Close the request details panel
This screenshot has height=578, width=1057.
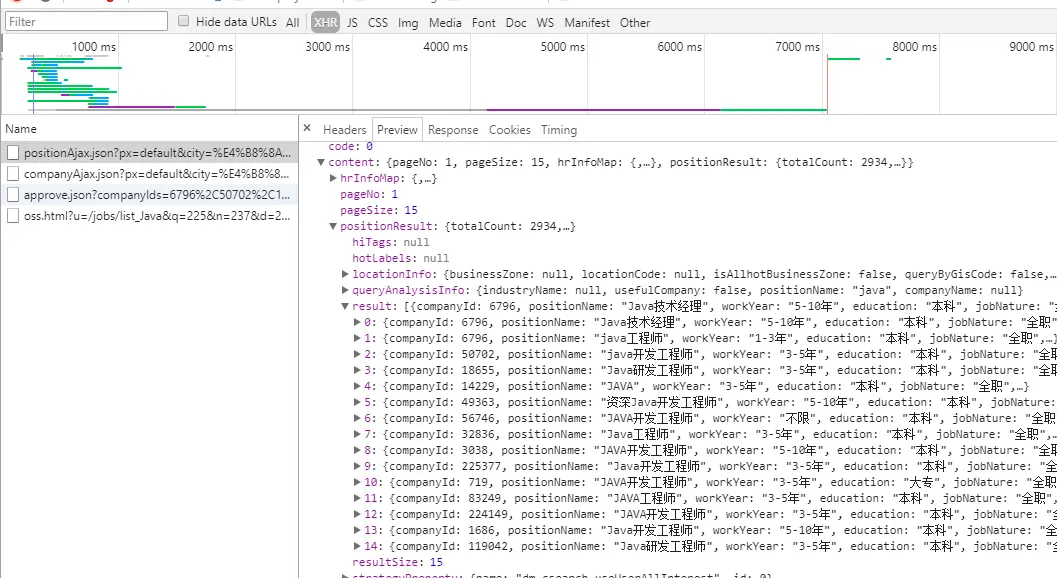click(x=307, y=128)
